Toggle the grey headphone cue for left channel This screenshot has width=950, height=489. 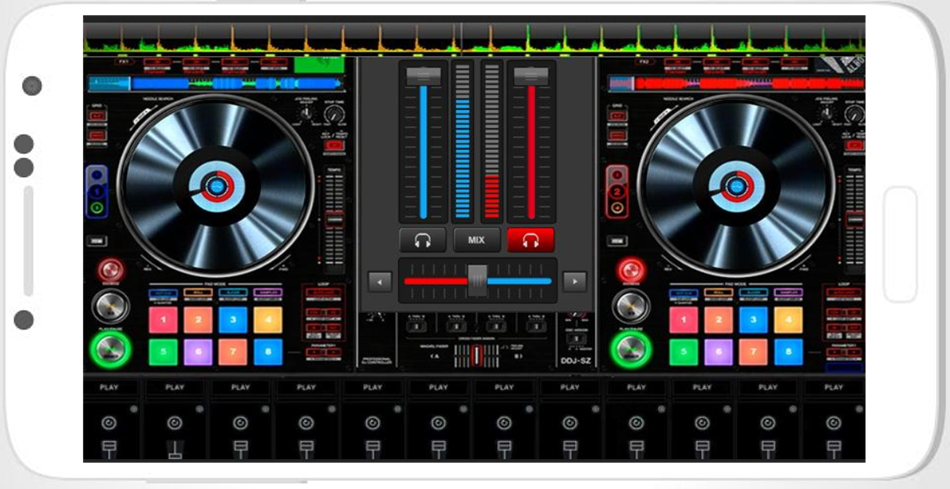[x=422, y=240]
